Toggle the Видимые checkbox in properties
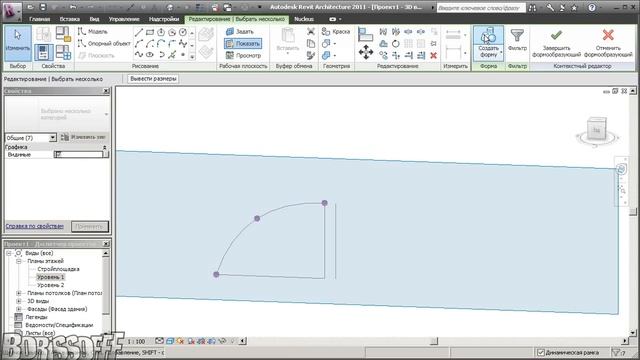Screen dimensions: 640x360 point(58,154)
